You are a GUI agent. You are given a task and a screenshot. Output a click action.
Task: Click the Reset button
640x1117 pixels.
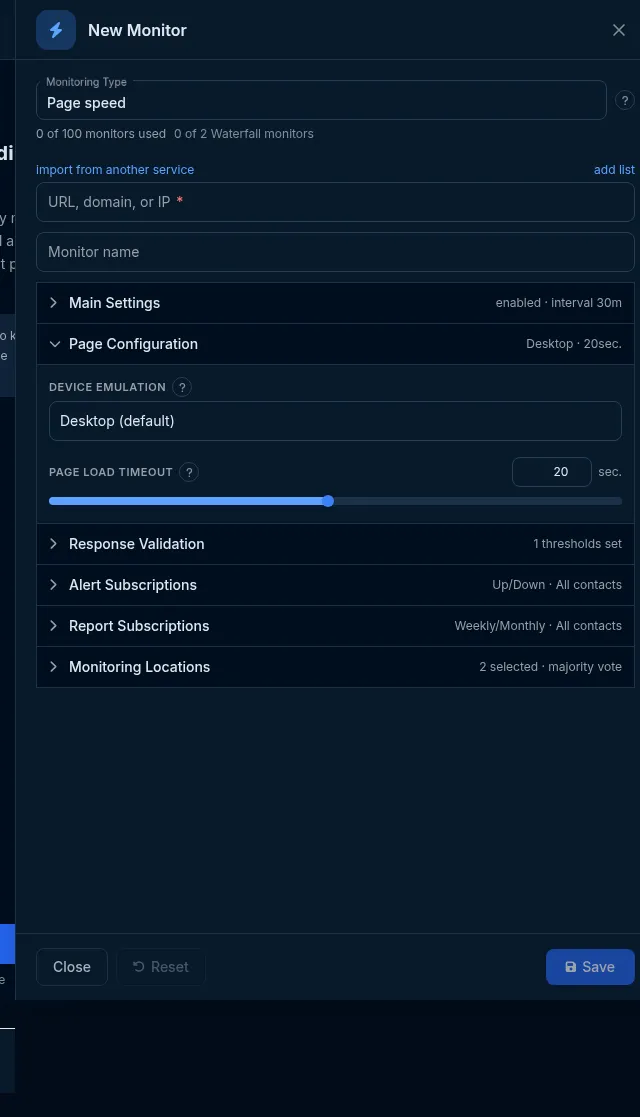(x=161, y=967)
